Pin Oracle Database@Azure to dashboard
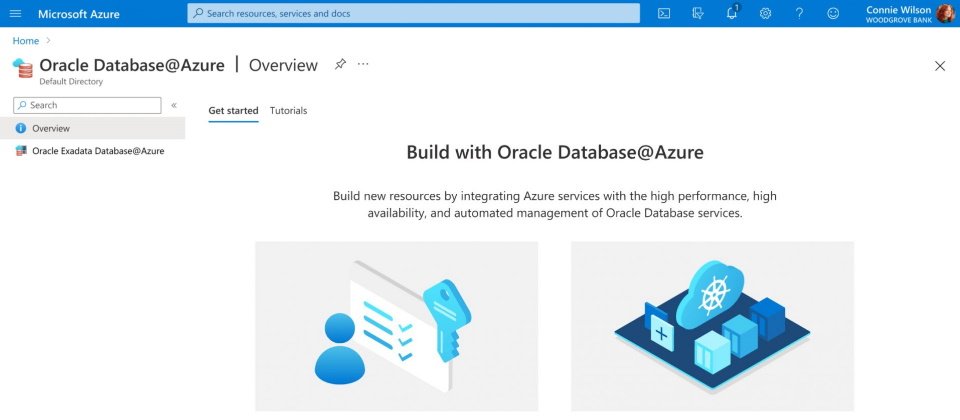 pyautogui.click(x=340, y=64)
